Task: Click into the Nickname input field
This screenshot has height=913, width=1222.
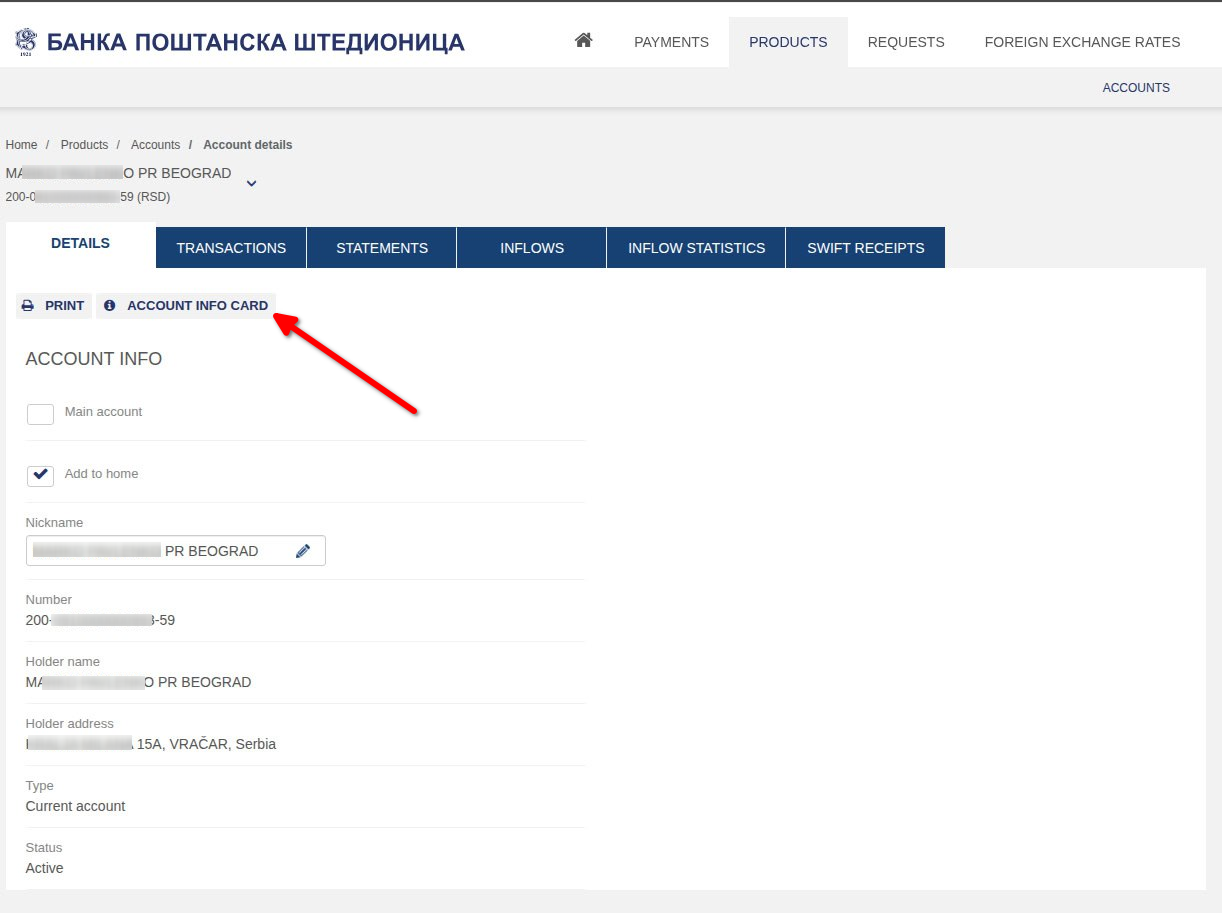Action: tap(160, 551)
